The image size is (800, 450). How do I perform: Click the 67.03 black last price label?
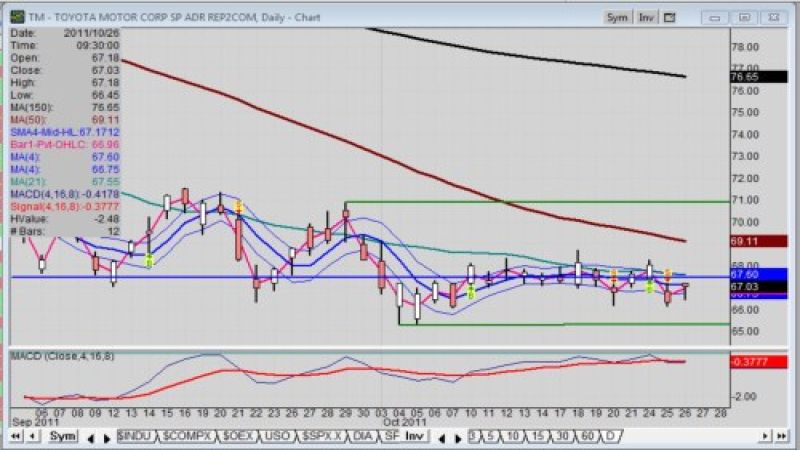tap(759, 287)
